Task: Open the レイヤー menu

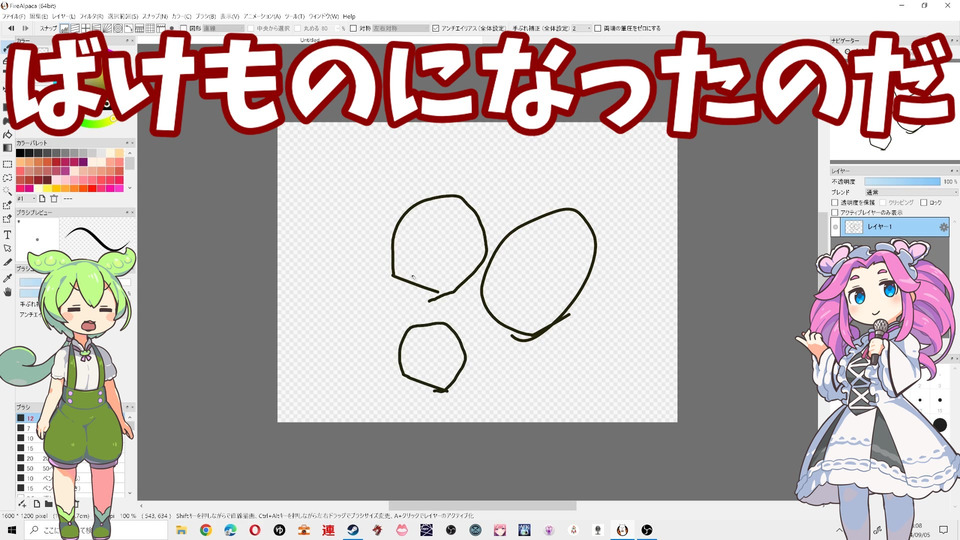Action: [x=64, y=17]
